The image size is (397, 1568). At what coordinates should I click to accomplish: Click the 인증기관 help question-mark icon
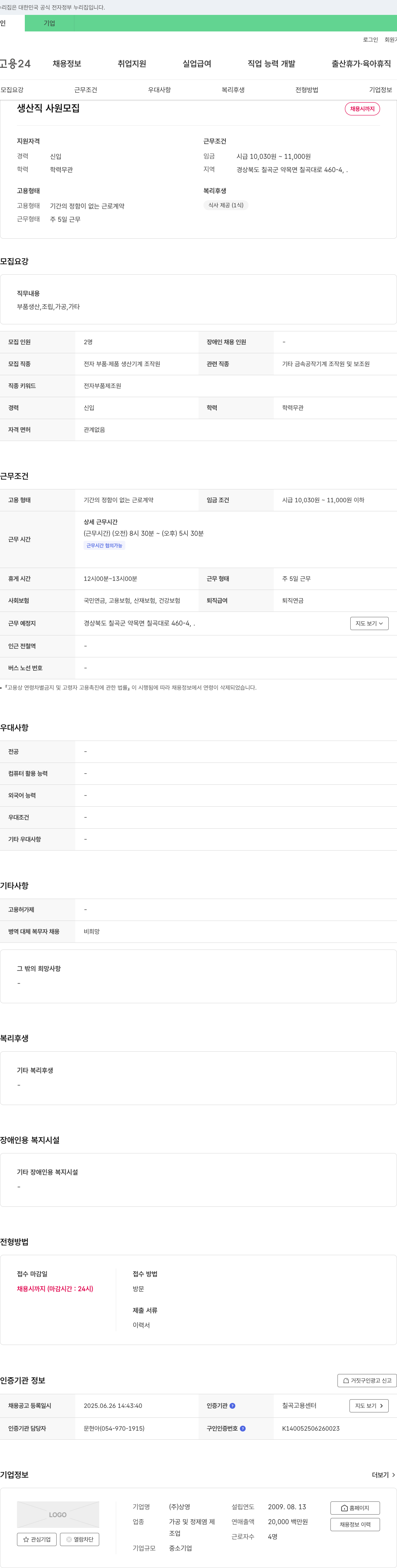coord(232,1406)
